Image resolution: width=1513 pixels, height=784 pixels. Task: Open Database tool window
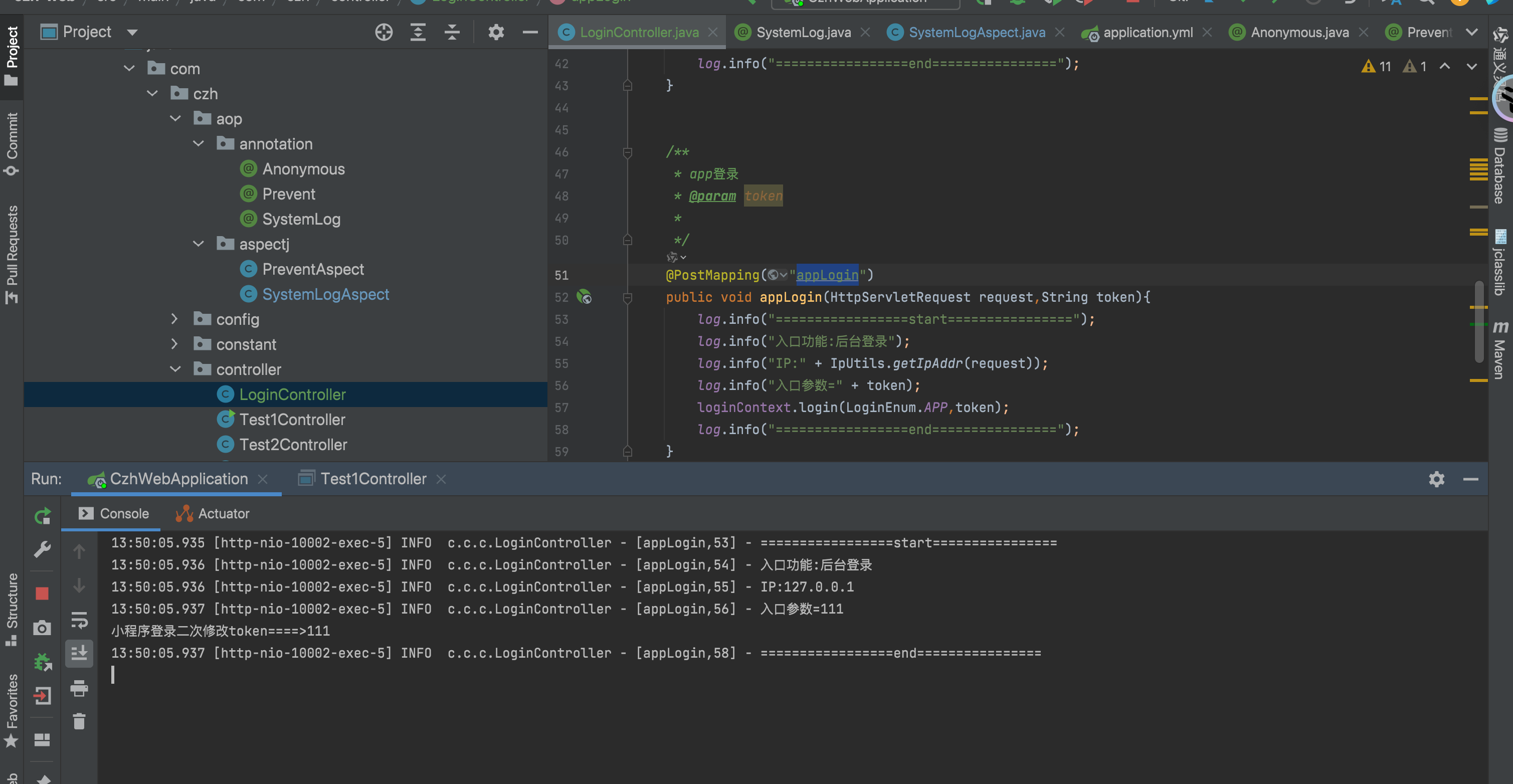click(x=1500, y=166)
